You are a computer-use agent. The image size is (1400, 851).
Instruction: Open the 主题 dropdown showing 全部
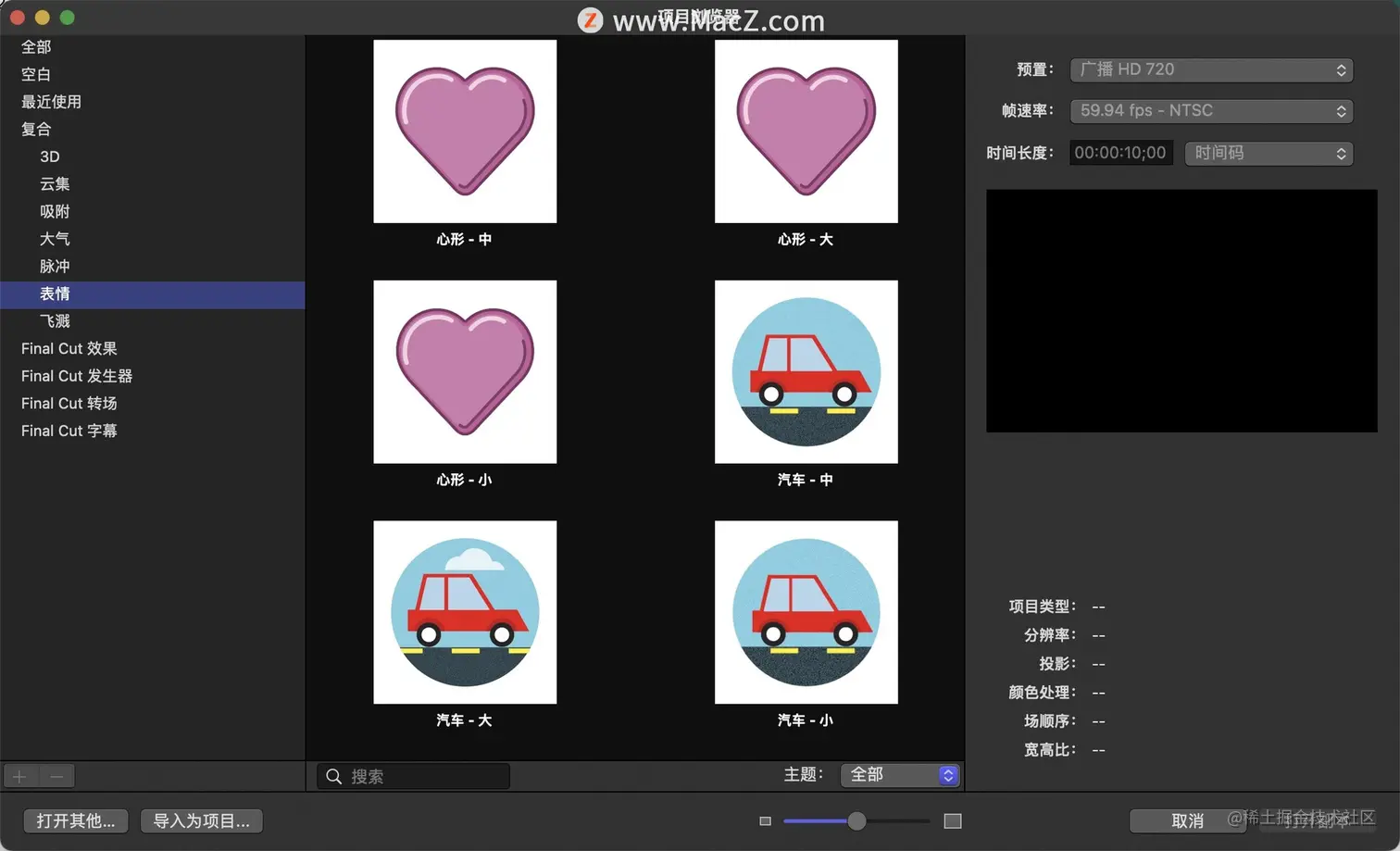(x=898, y=775)
